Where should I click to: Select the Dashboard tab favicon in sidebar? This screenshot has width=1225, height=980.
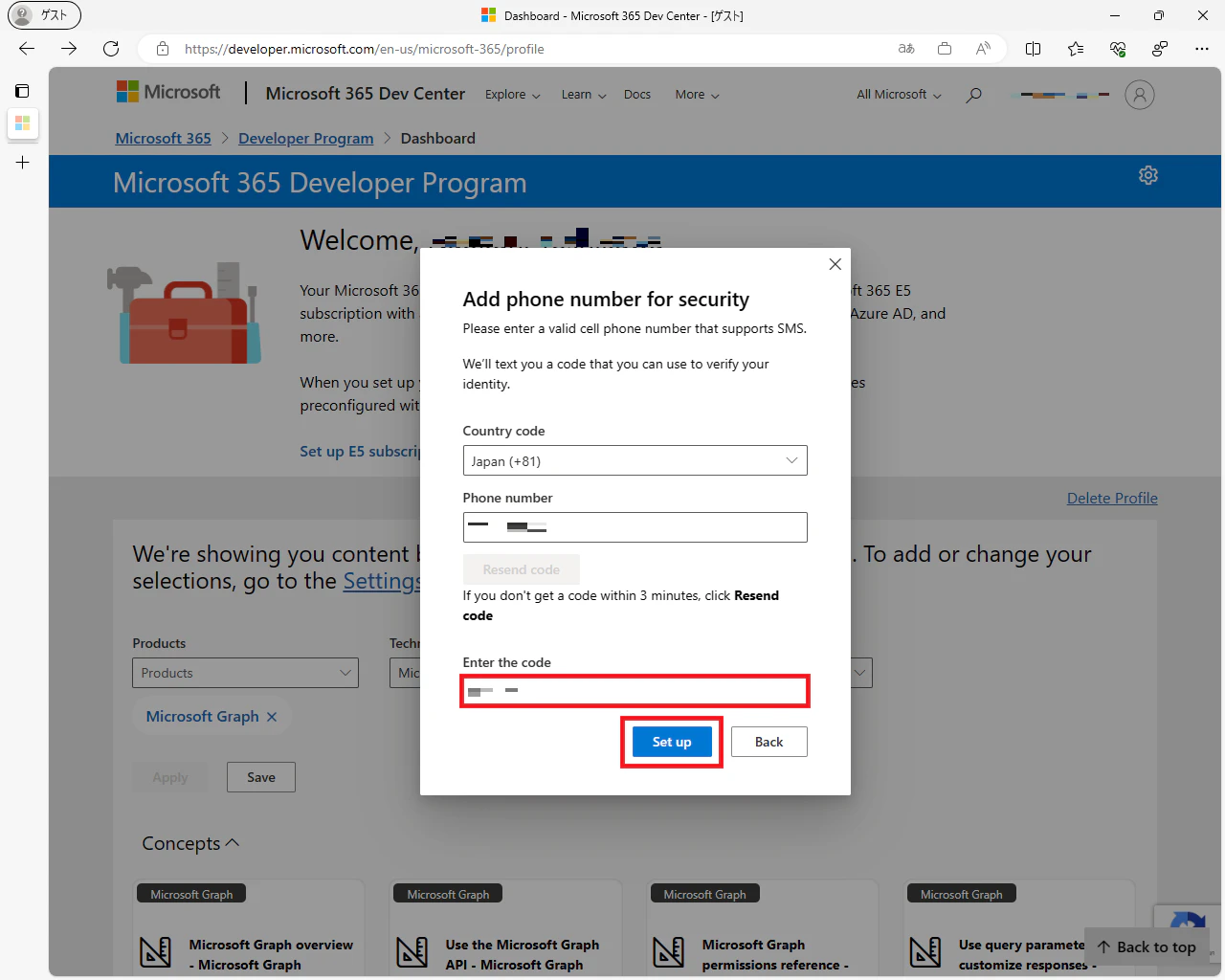pos(22,123)
